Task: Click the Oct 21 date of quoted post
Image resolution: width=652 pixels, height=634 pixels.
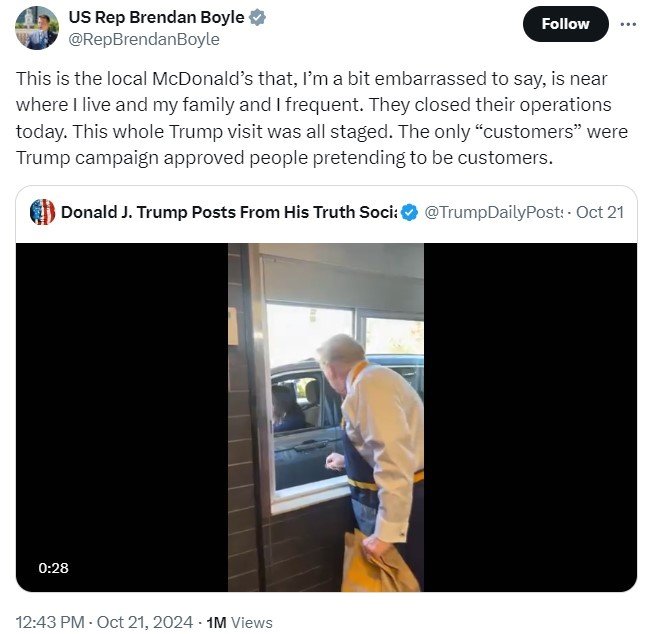Action: coord(600,212)
